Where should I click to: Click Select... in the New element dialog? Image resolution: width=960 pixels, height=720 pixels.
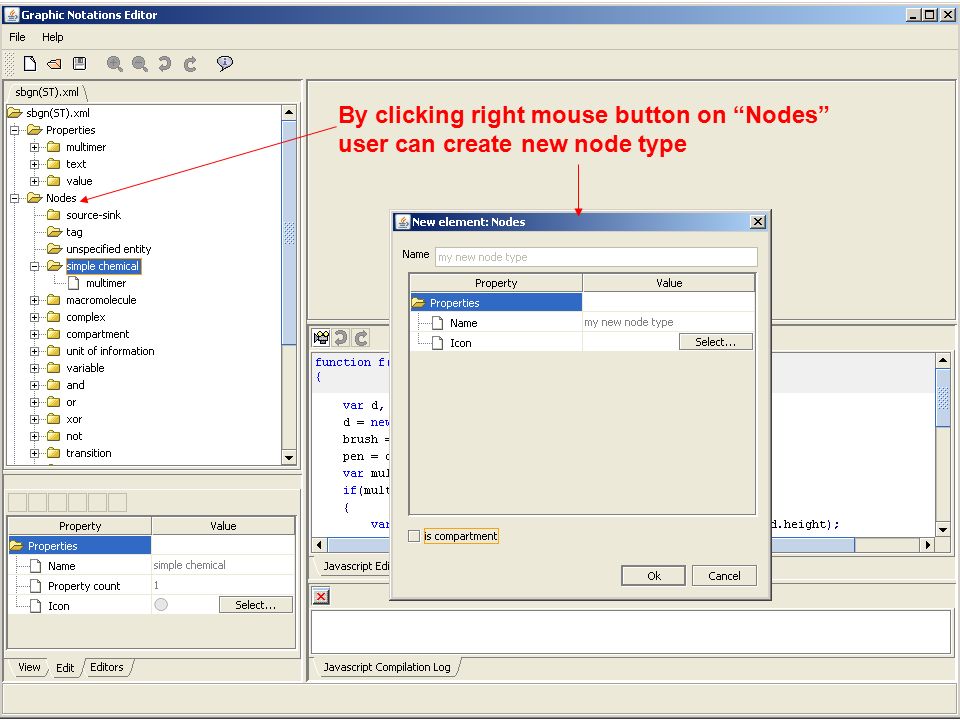click(x=716, y=342)
